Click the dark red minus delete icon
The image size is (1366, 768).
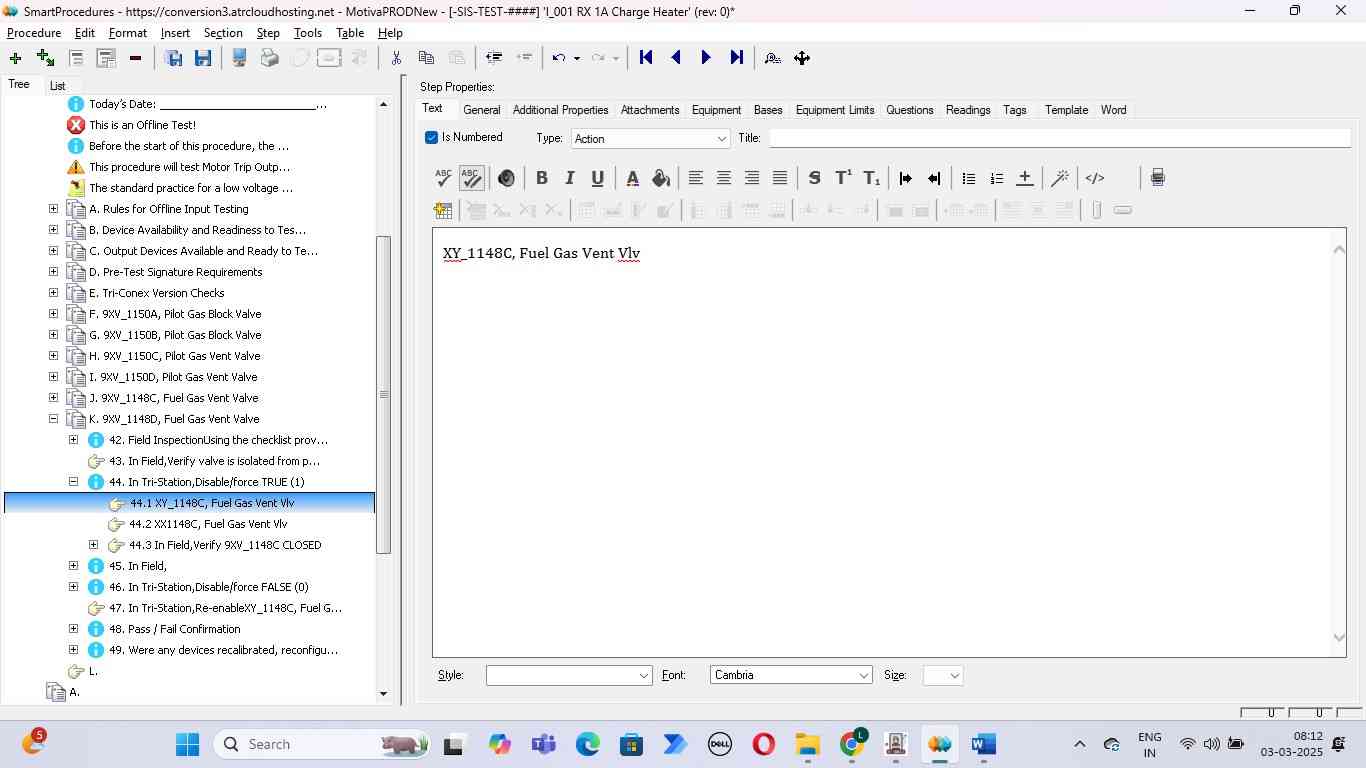135,58
